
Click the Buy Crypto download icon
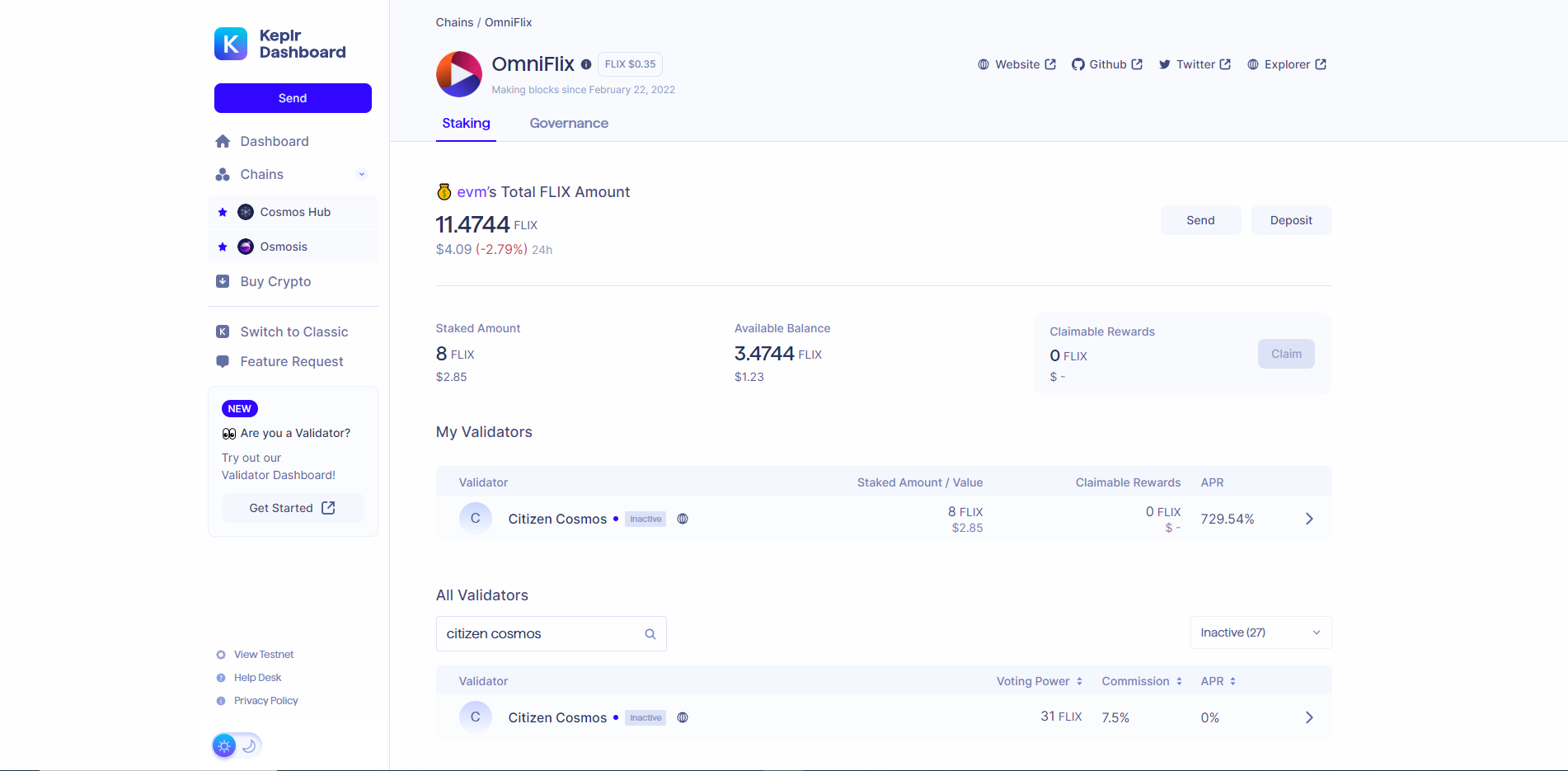[x=223, y=281]
